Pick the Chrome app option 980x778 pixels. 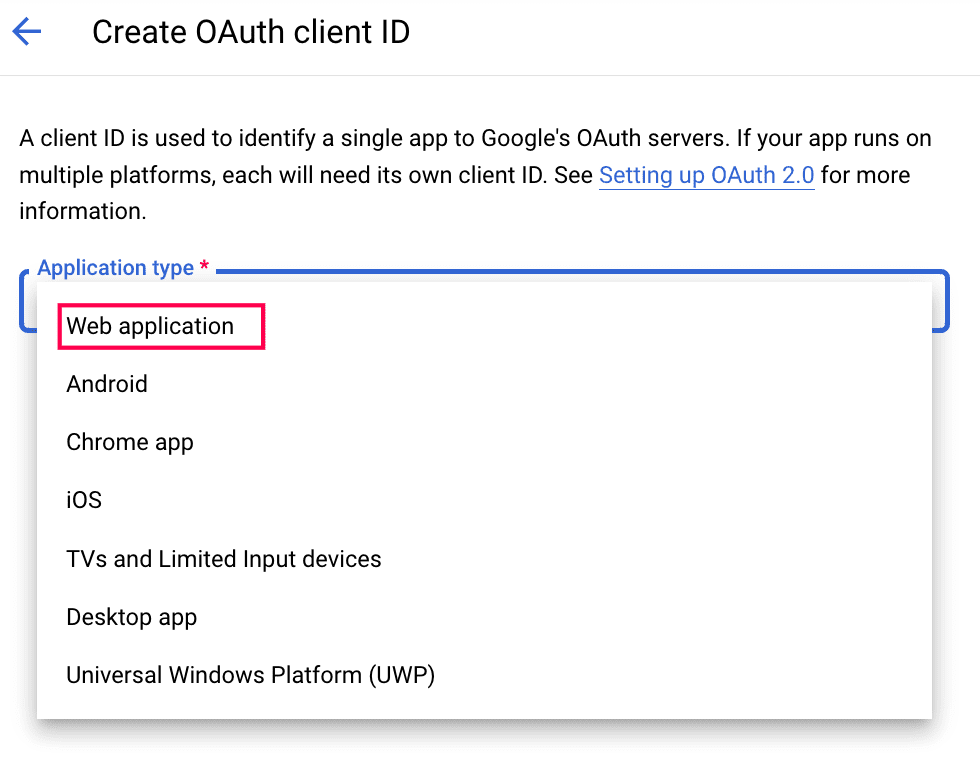(x=484, y=442)
